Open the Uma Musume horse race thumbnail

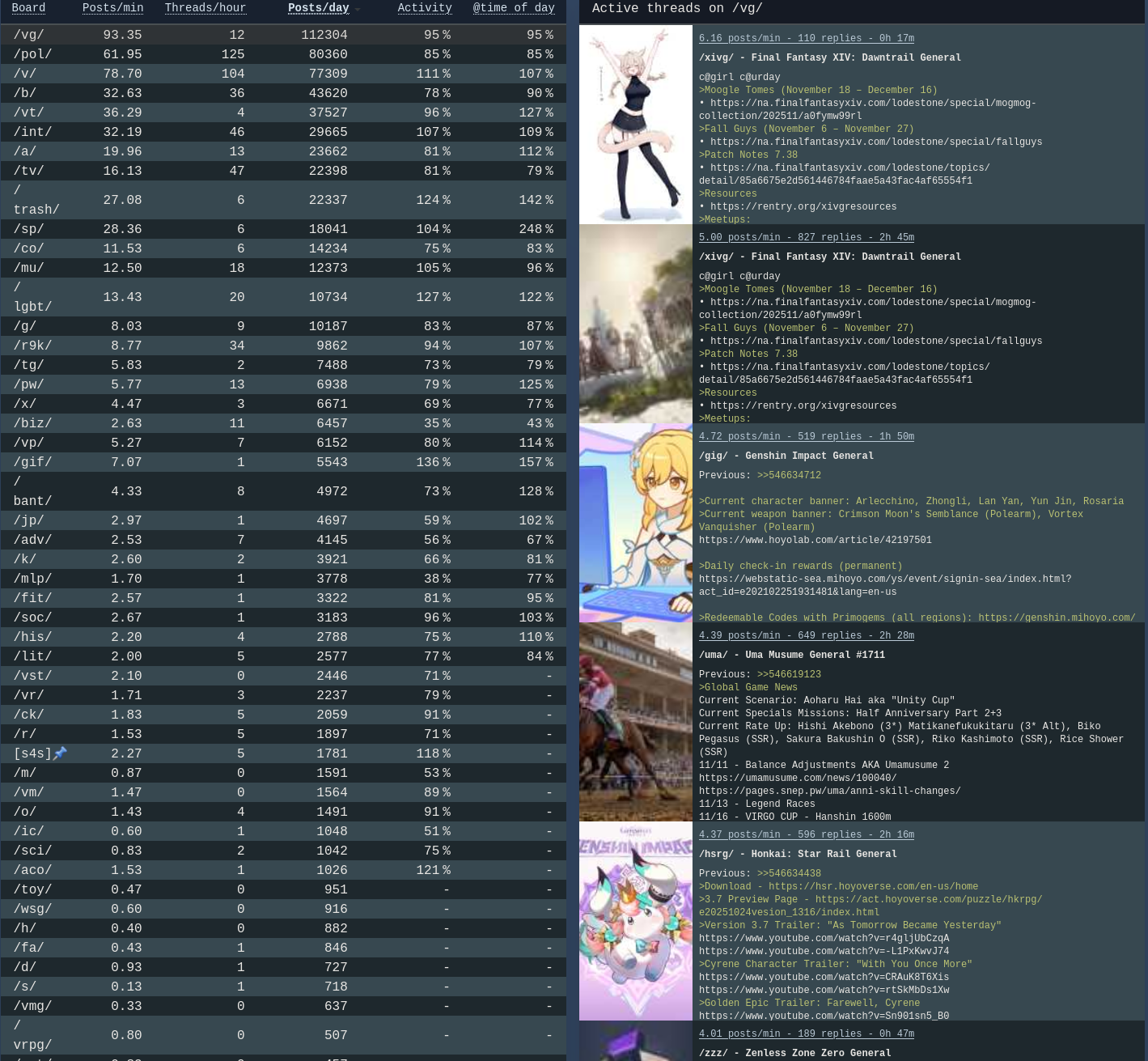tap(636, 722)
